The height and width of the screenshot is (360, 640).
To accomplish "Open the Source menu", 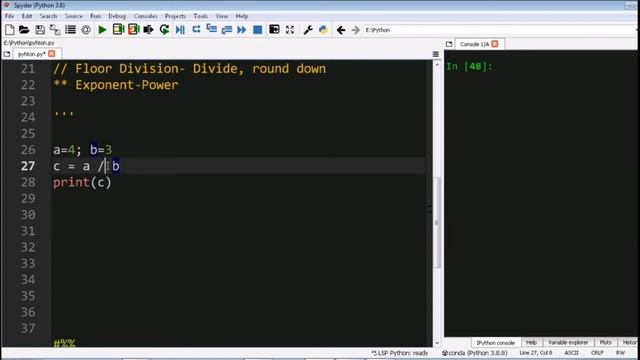I will coord(73,16).
